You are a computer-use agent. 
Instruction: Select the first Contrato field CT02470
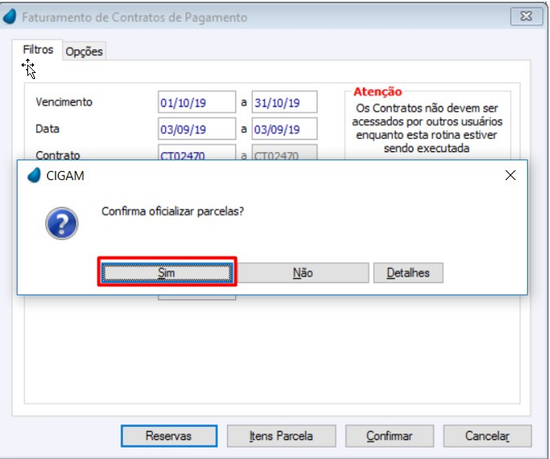tap(197, 153)
